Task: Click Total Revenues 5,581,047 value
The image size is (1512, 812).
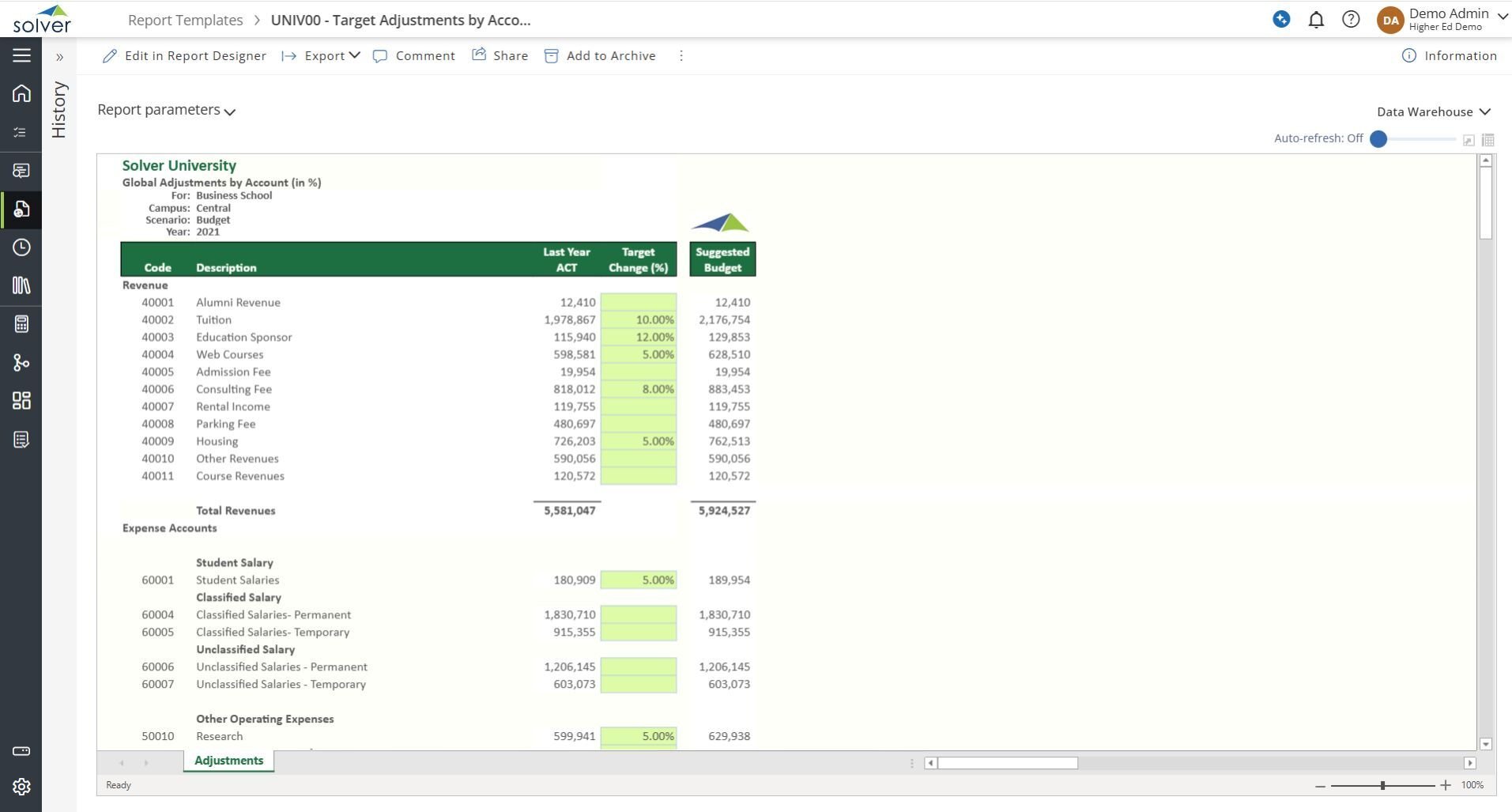Action: 570,511
